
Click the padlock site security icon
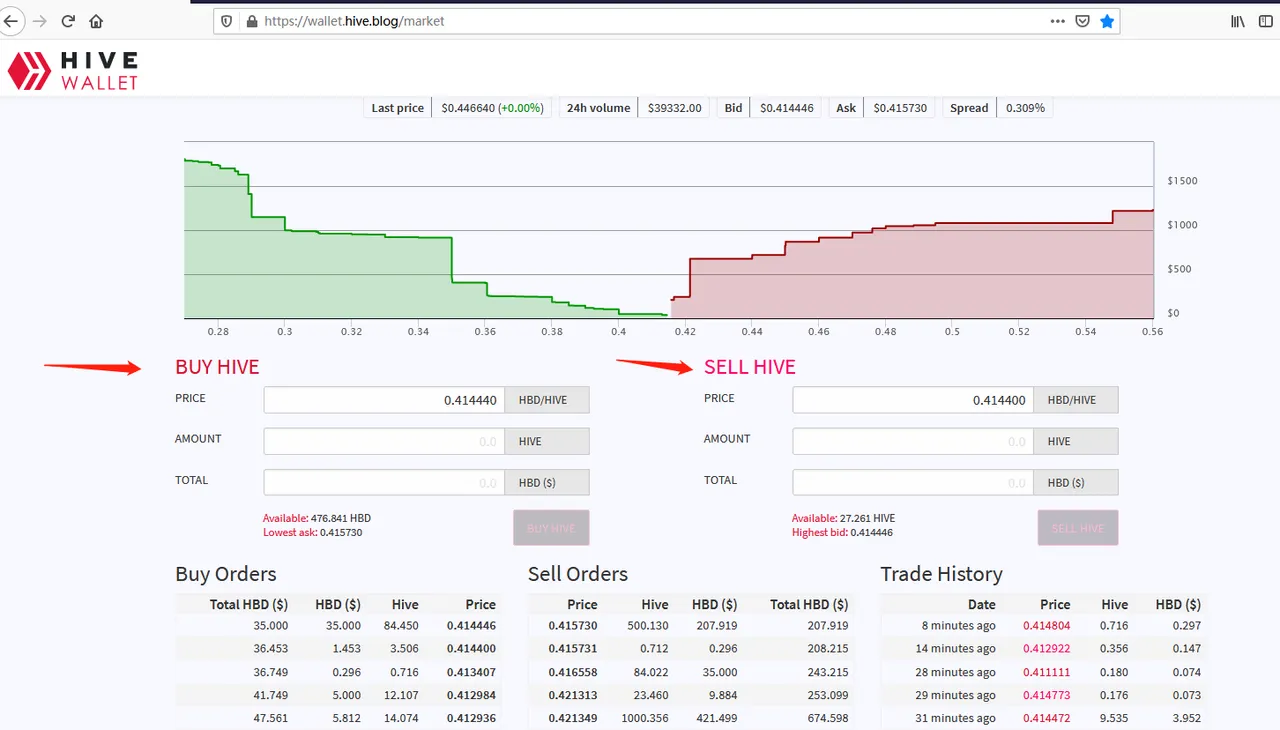(250, 21)
